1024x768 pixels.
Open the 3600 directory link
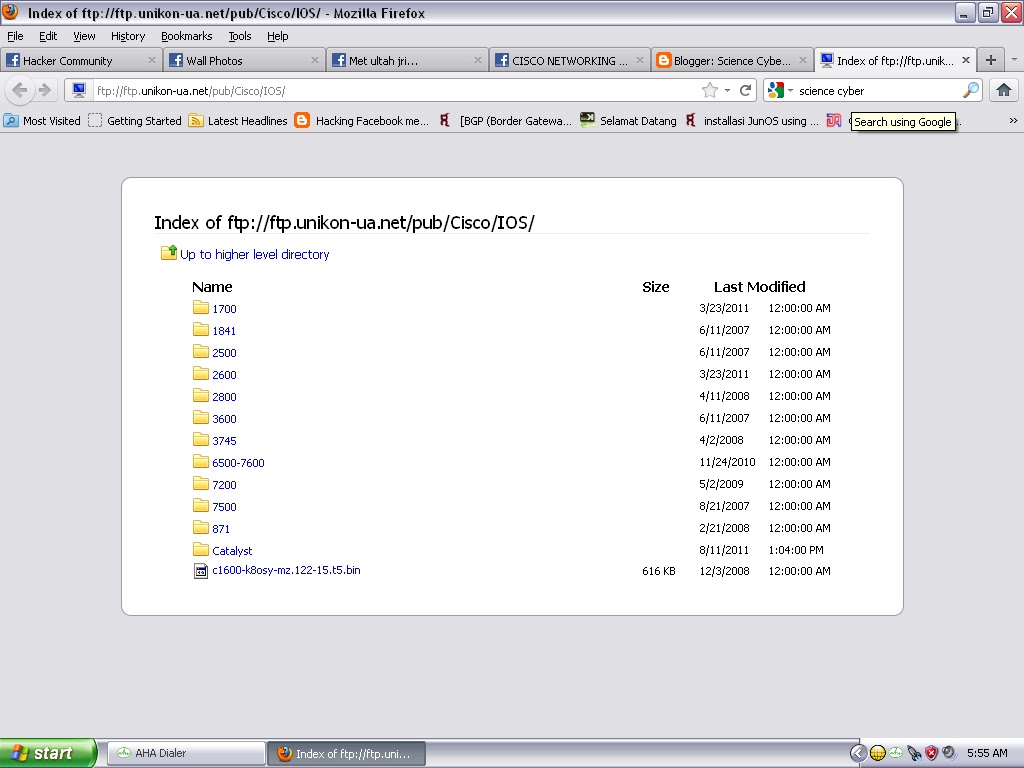click(224, 419)
